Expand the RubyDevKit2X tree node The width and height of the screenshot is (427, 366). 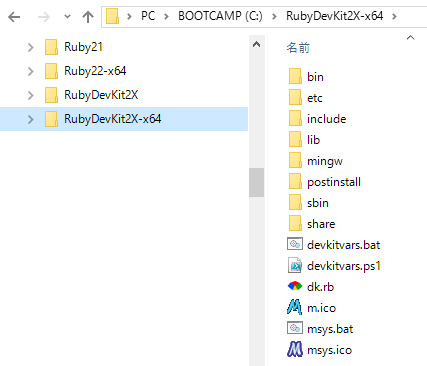(x=31, y=95)
